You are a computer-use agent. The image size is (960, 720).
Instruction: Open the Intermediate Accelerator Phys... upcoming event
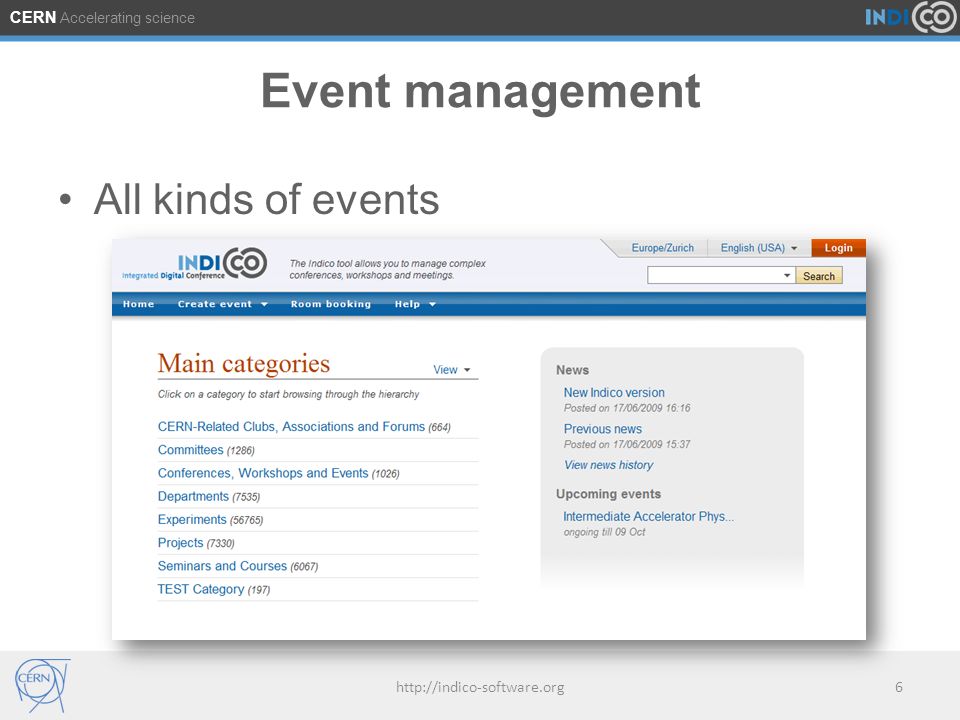point(648,517)
